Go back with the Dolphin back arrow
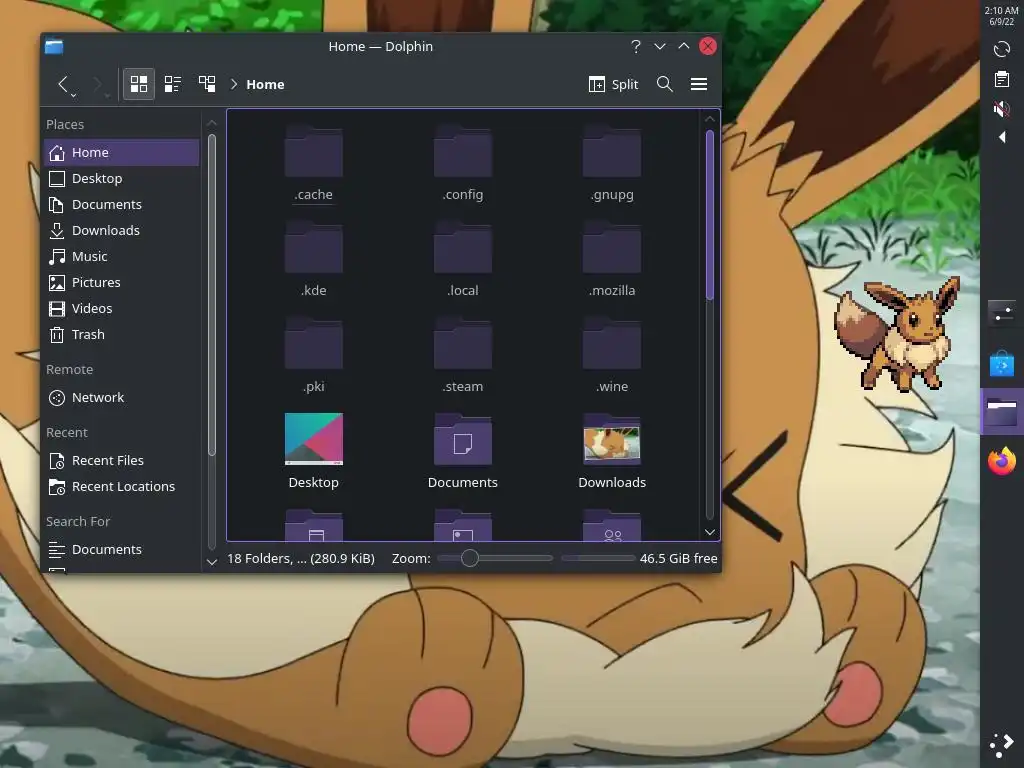This screenshot has width=1024, height=768. (63, 84)
